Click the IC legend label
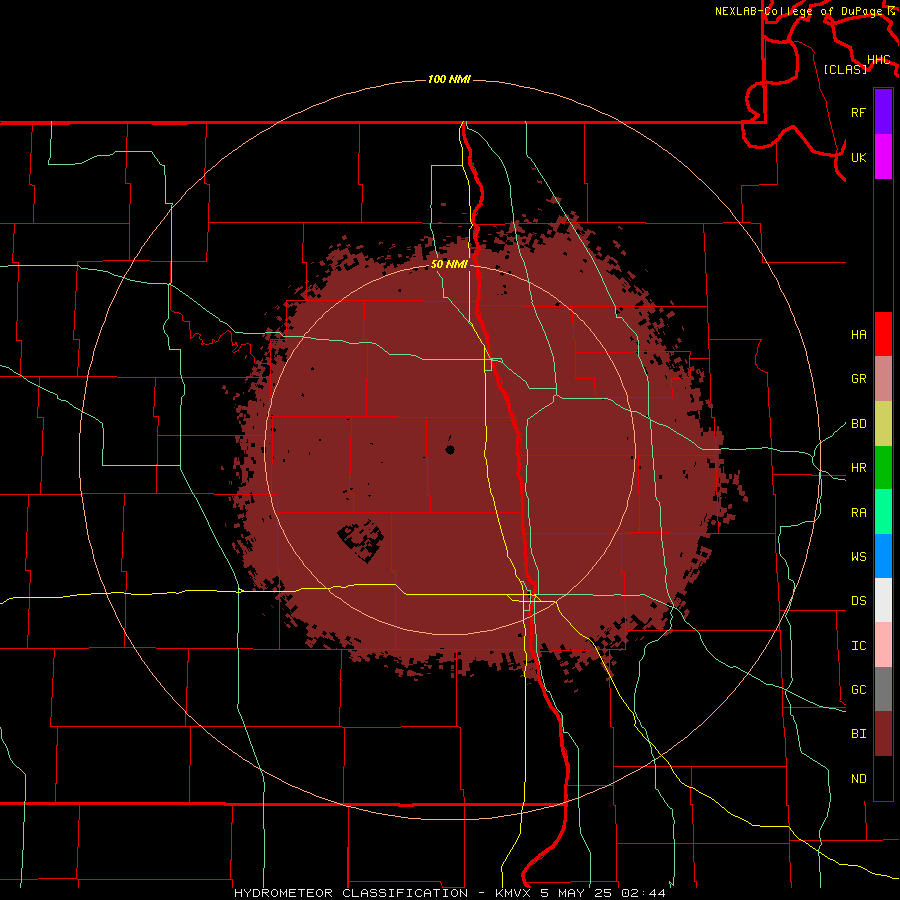 (858, 646)
